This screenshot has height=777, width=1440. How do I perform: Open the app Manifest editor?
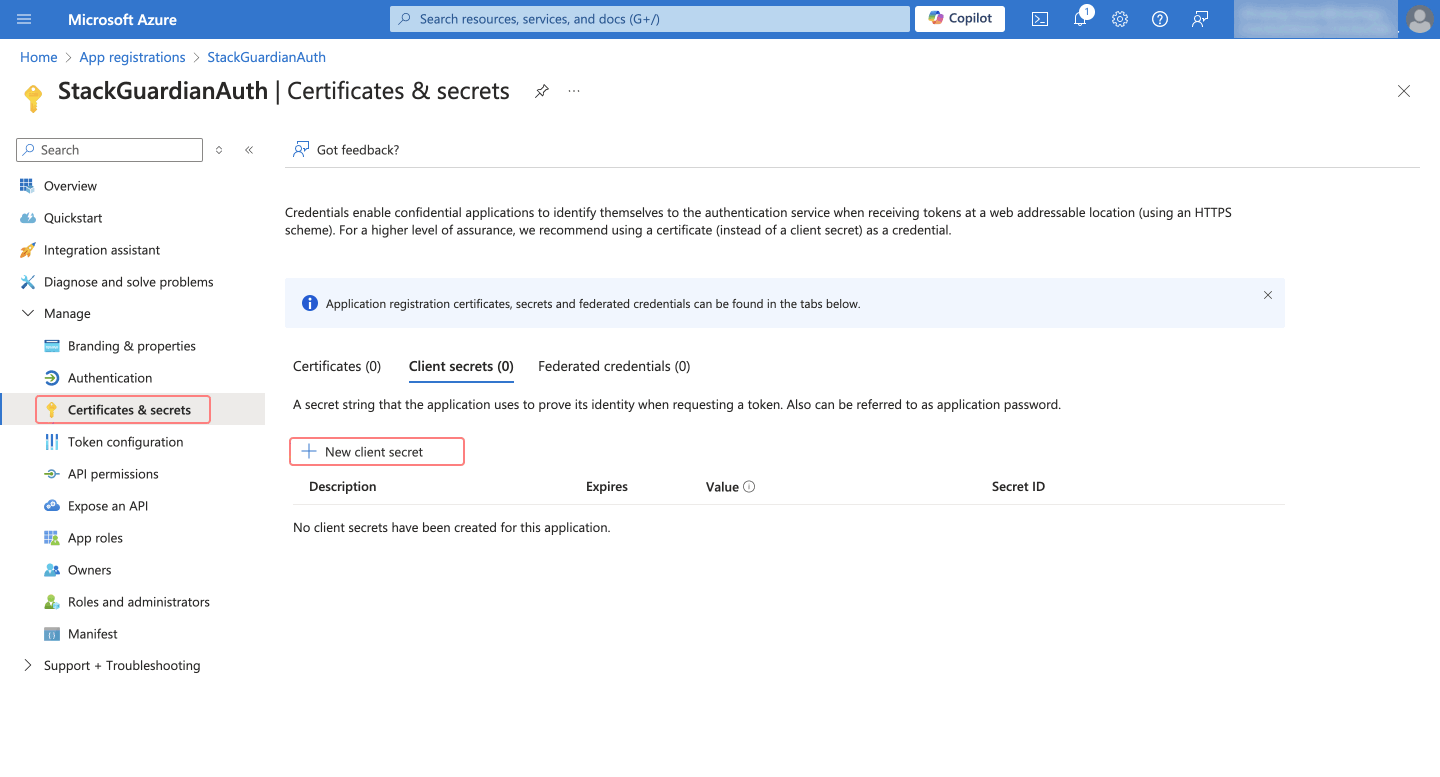click(90, 633)
